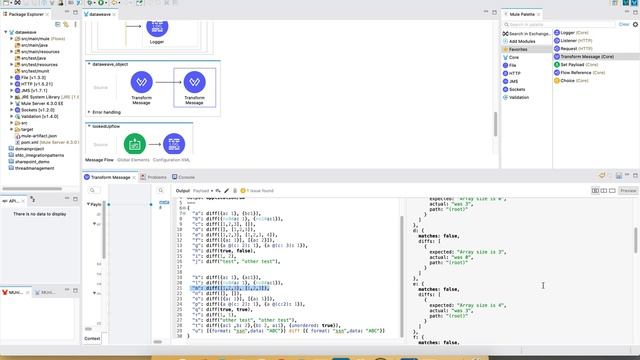Click the green File source node

[135, 144]
